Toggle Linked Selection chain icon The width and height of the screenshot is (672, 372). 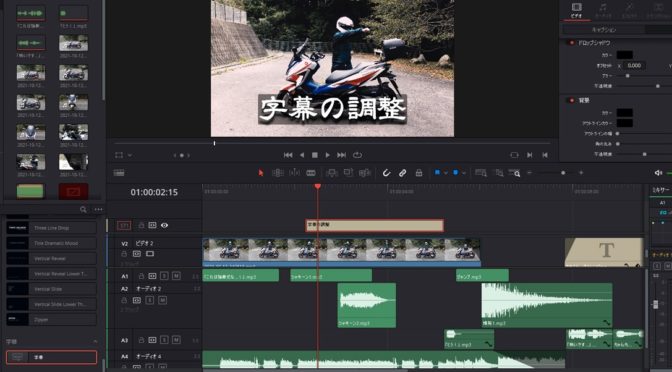pyautogui.click(x=402, y=173)
